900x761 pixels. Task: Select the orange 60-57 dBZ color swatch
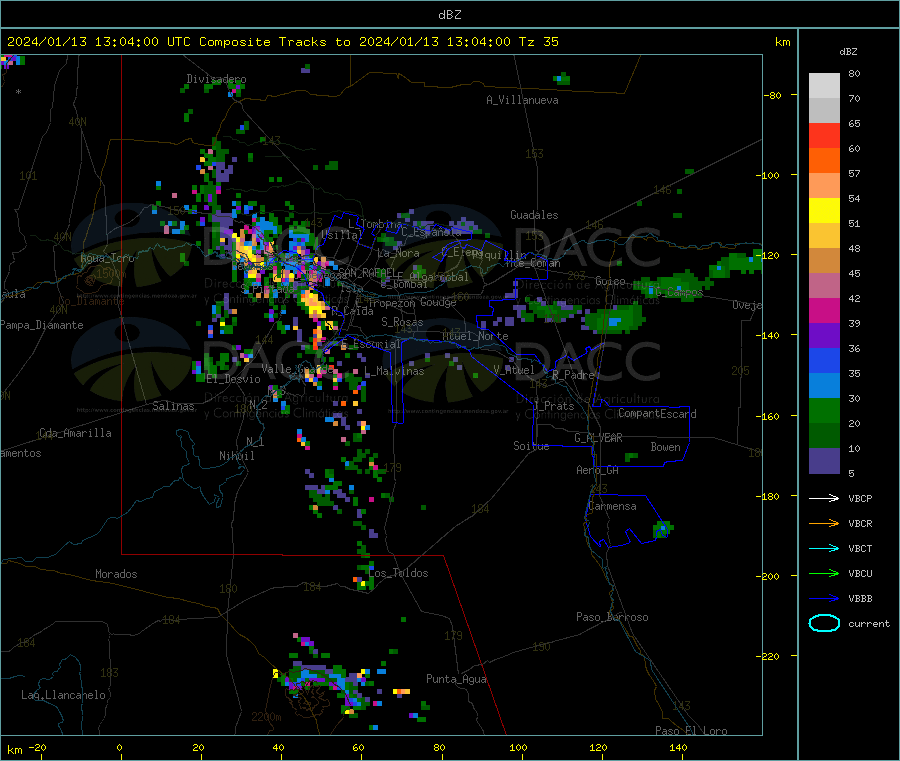point(824,161)
